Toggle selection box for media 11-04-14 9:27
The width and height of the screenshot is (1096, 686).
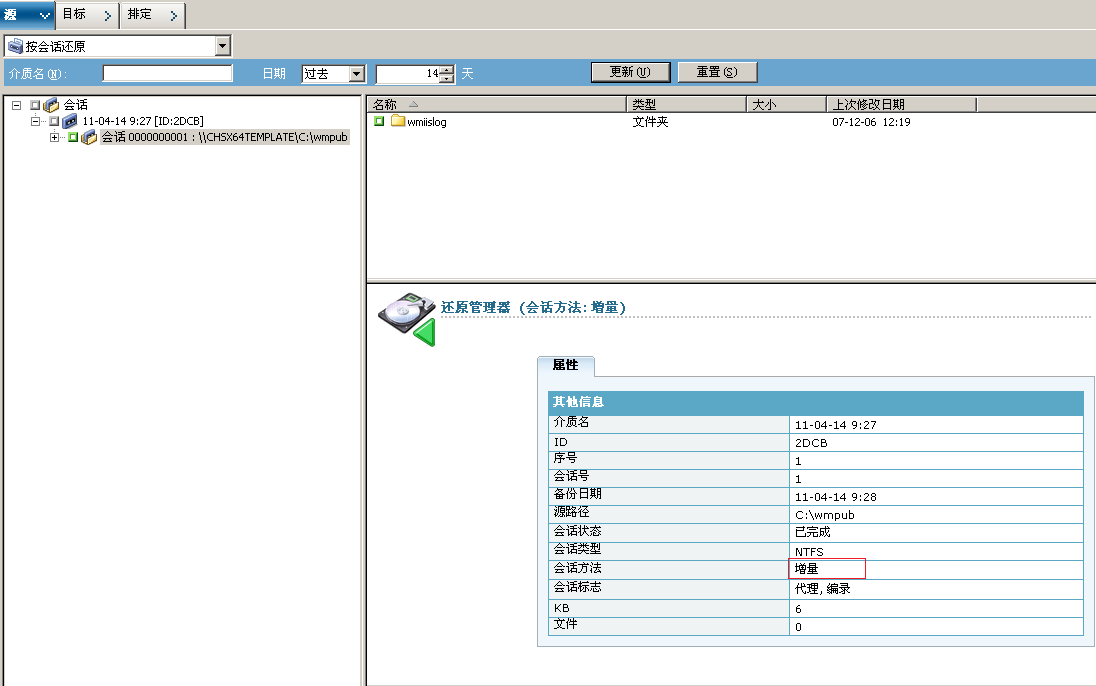click(x=54, y=121)
